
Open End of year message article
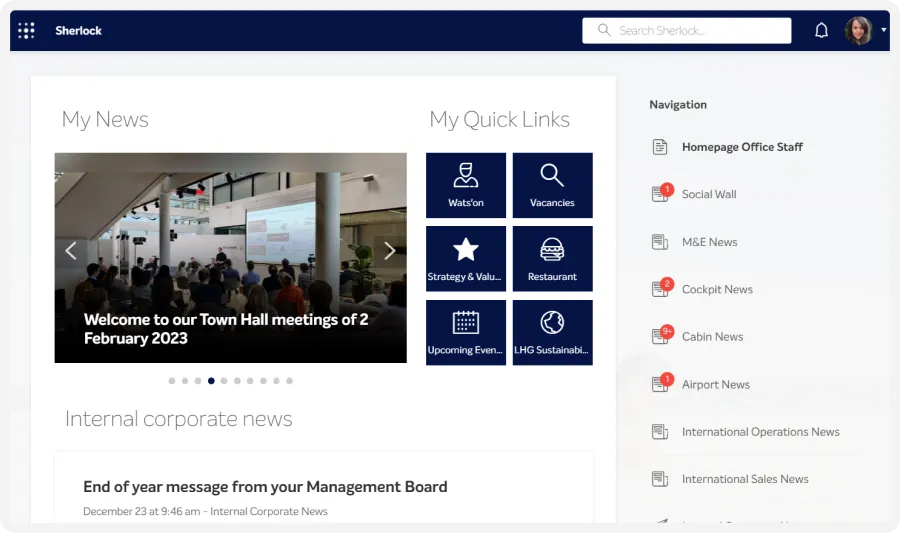(265, 487)
